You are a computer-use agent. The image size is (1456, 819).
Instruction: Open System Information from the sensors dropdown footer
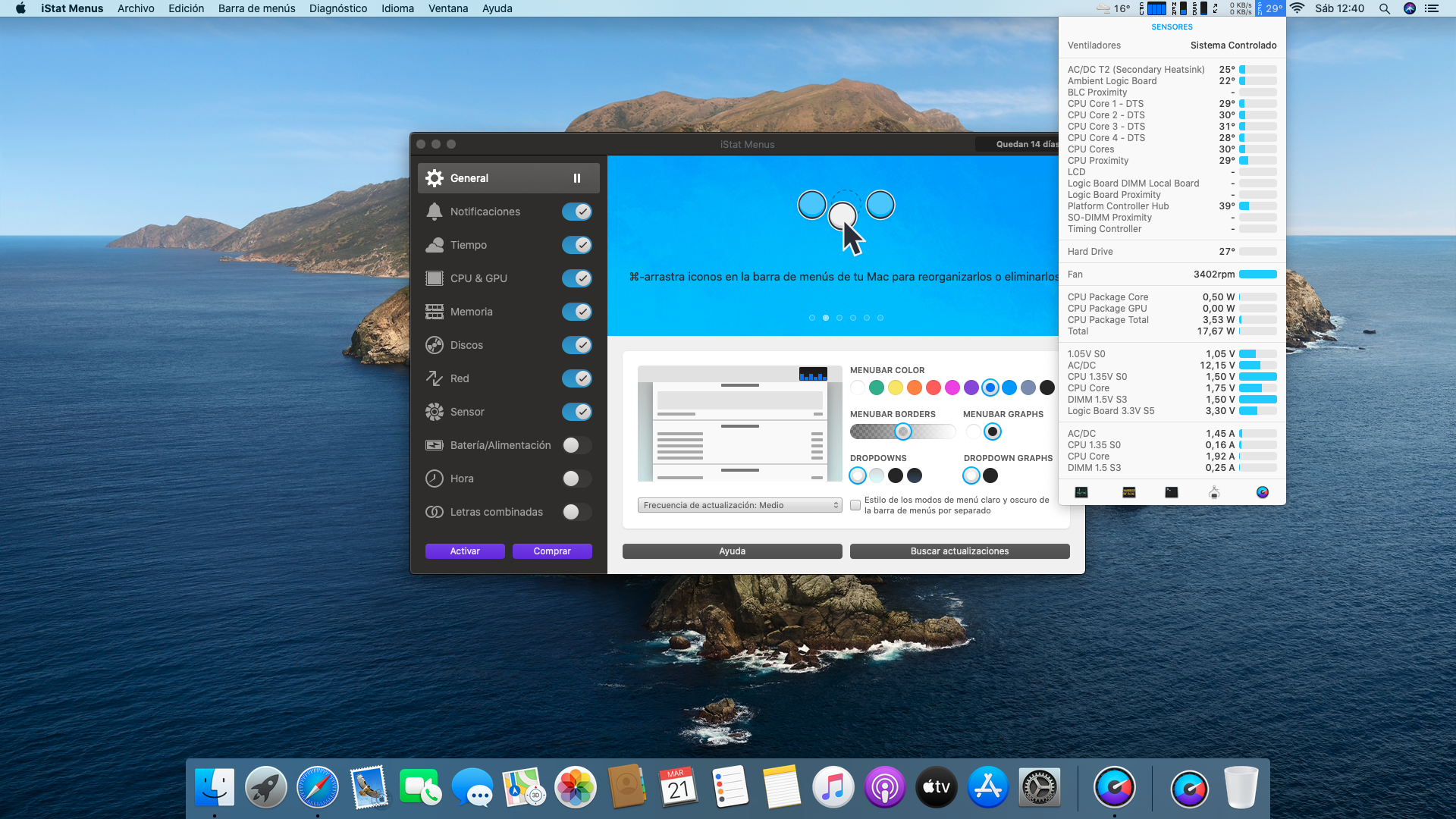1214,492
